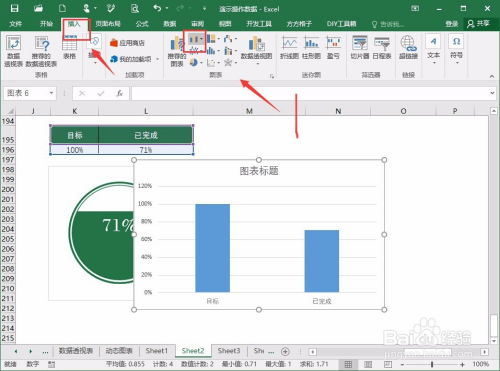500x371 pixels.
Task: Insert a line chart from the Charts group
Action: pos(195,50)
